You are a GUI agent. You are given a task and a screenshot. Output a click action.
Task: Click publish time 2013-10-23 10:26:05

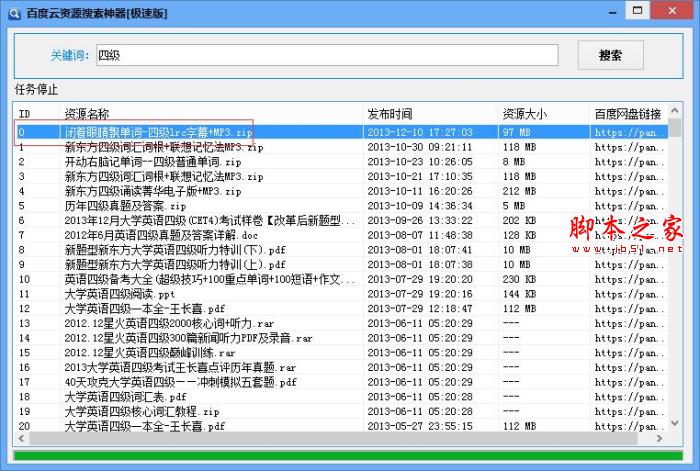point(420,162)
